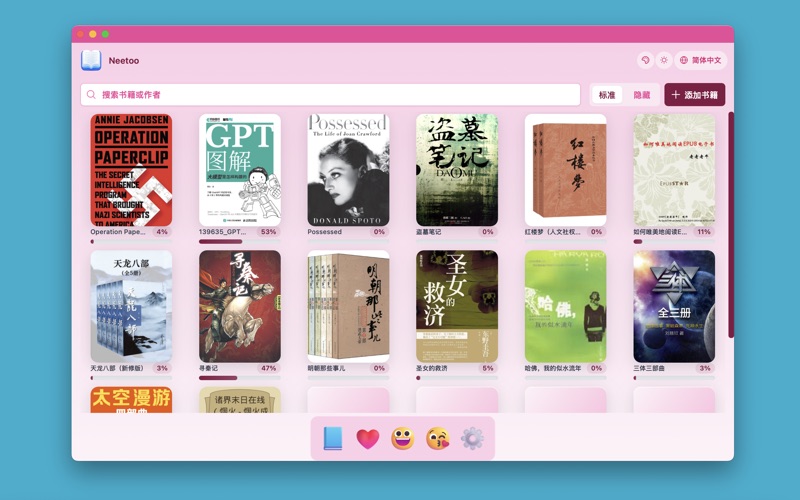Click the '哈佛,我的似水流年' title label
This screenshot has height=500, width=800.
pos(553,368)
